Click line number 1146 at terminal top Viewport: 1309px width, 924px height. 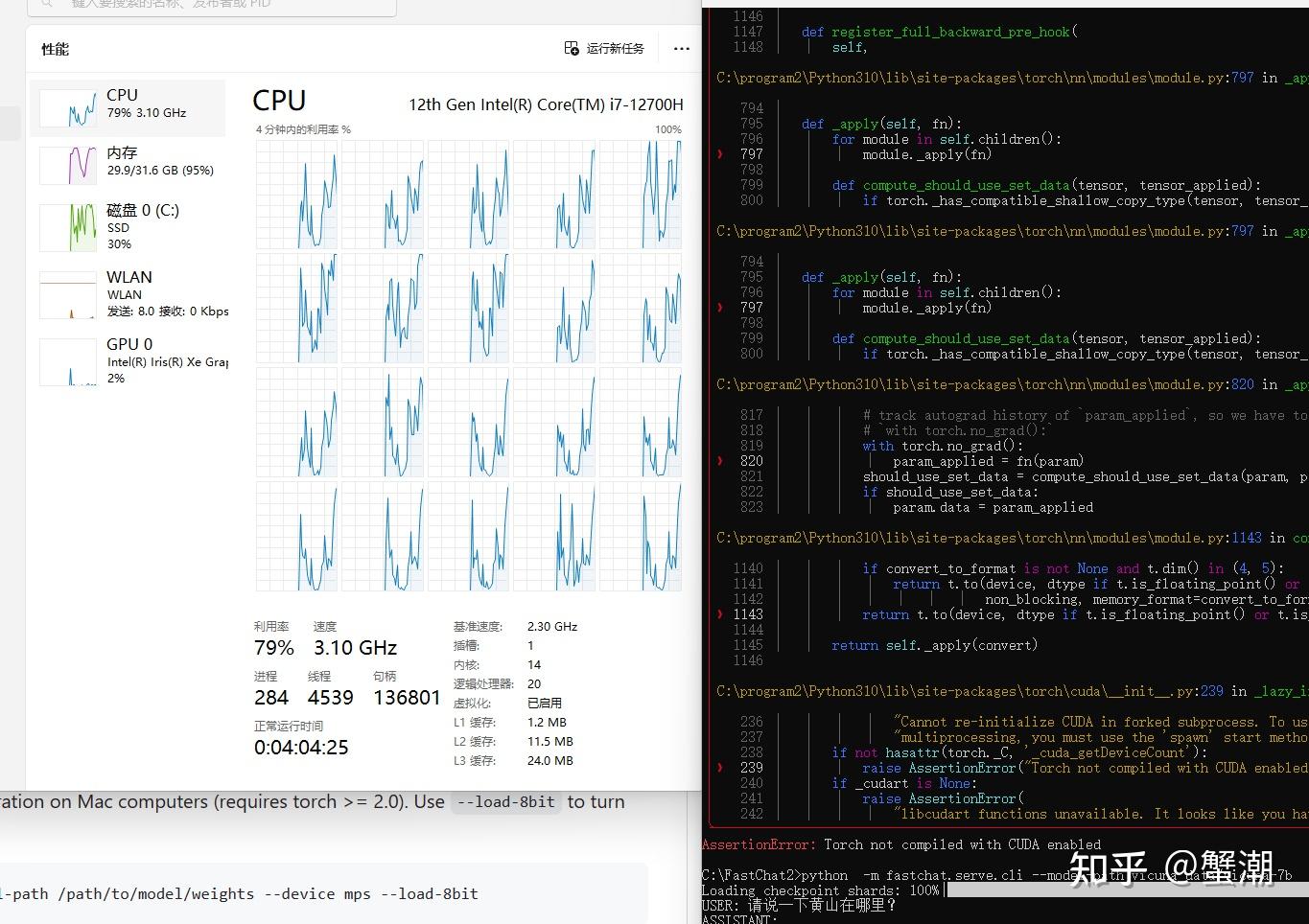[748, 16]
